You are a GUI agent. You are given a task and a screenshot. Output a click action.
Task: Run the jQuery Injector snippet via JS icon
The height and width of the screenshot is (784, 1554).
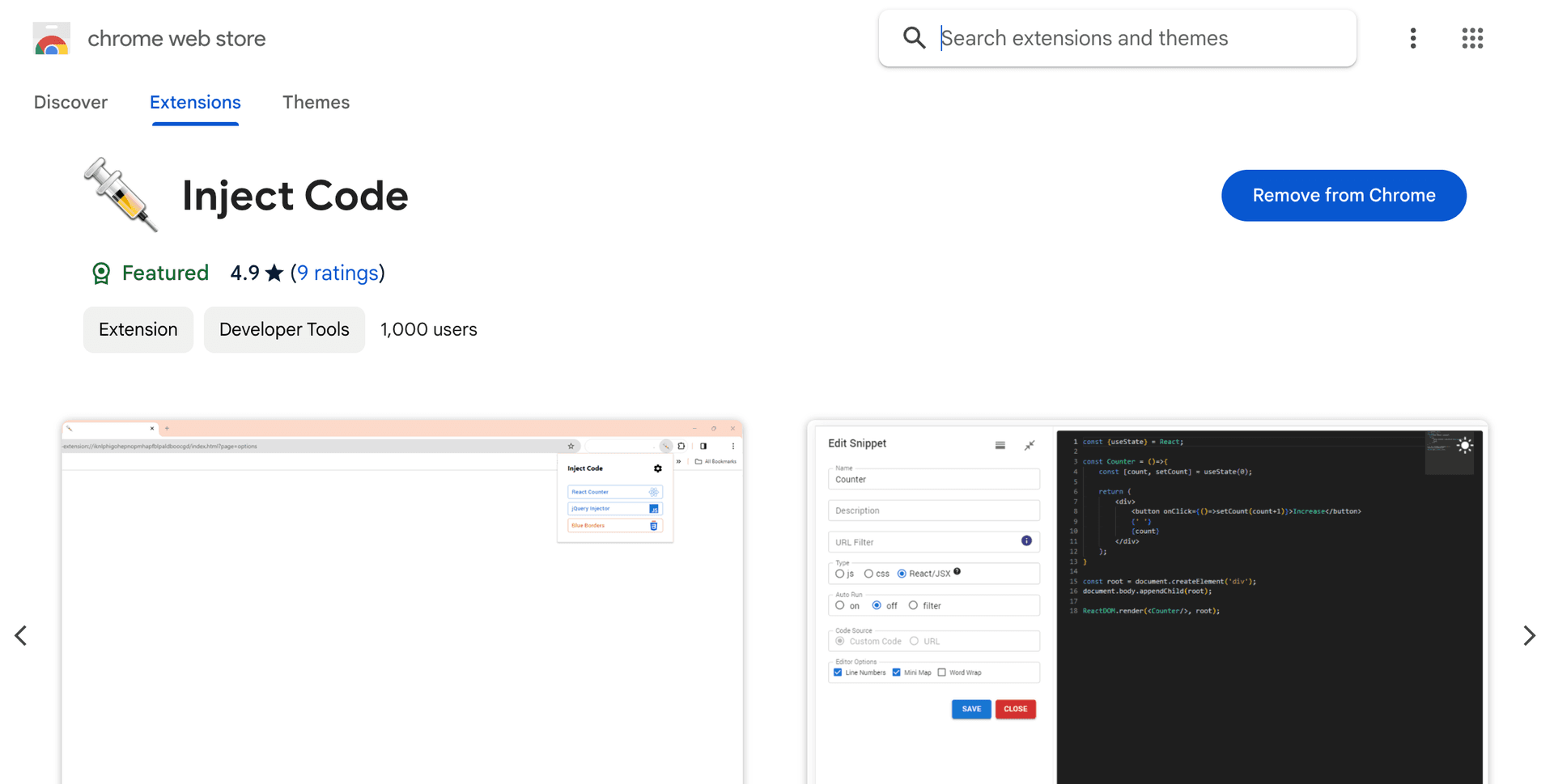click(x=654, y=509)
